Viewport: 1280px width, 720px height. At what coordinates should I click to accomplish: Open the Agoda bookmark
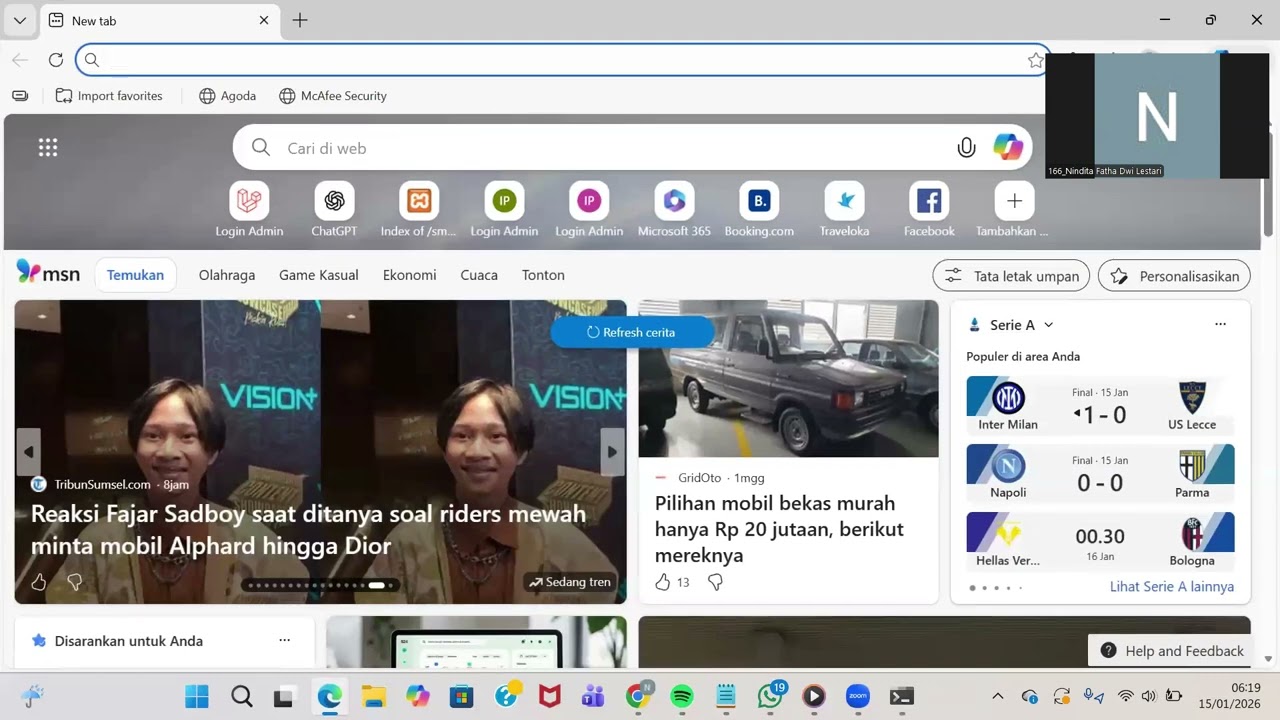point(228,96)
